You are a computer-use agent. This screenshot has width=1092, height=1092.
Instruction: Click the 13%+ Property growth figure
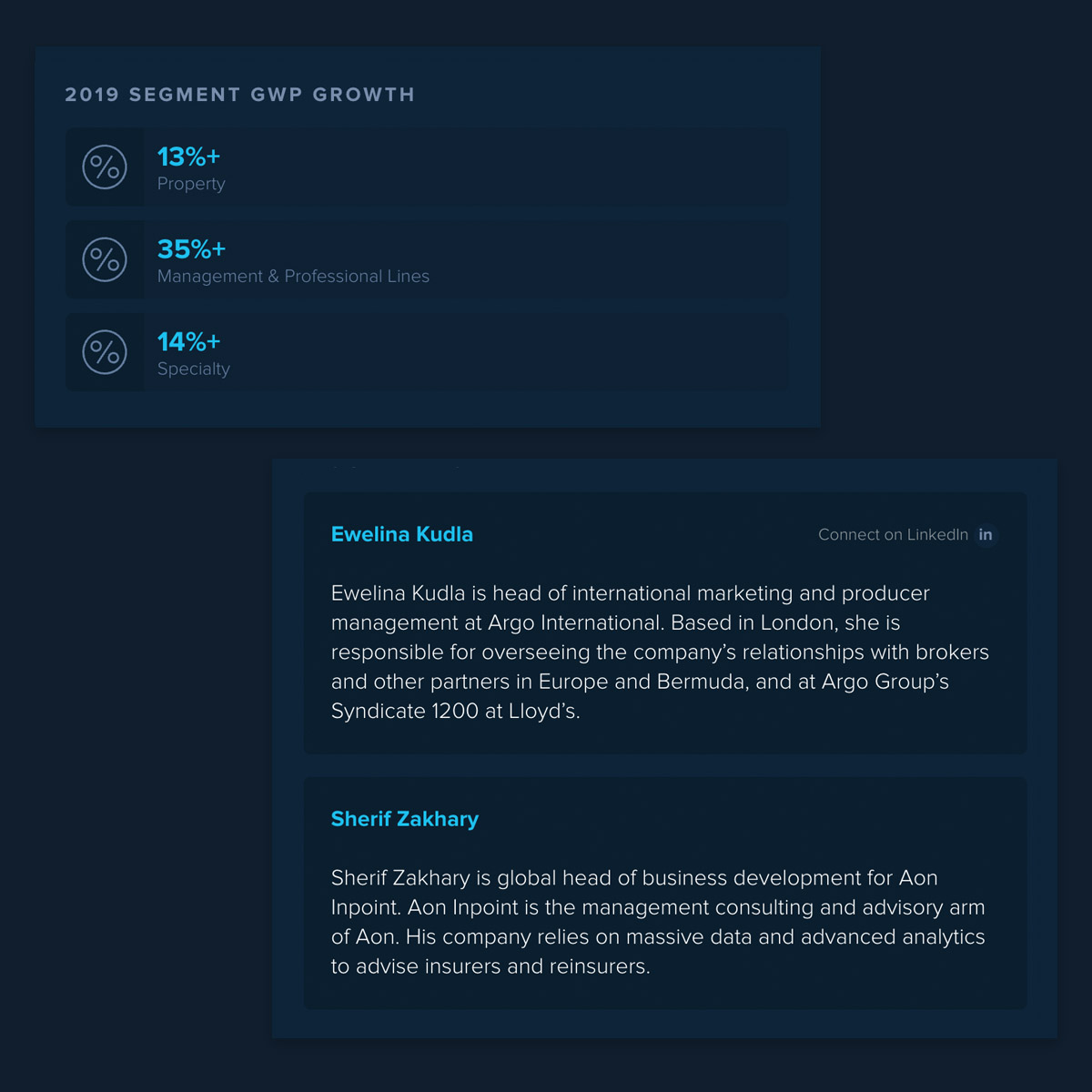coord(188,157)
